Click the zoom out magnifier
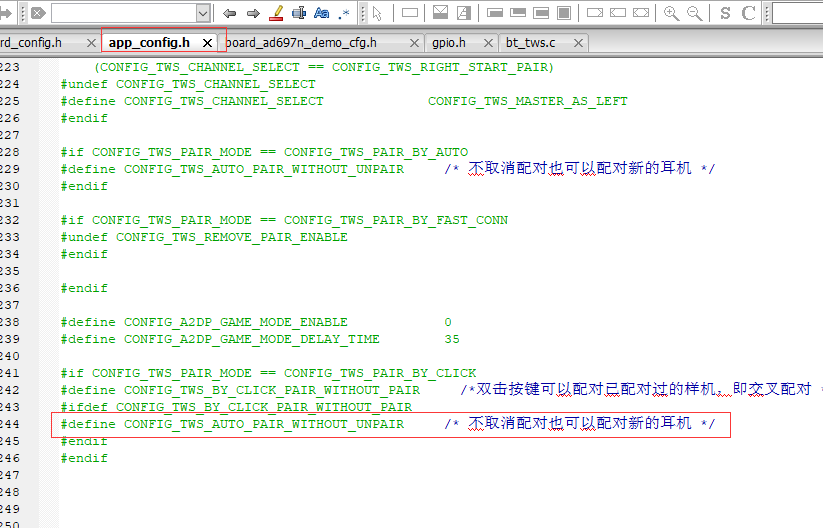The image size is (823, 528). [x=694, y=13]
